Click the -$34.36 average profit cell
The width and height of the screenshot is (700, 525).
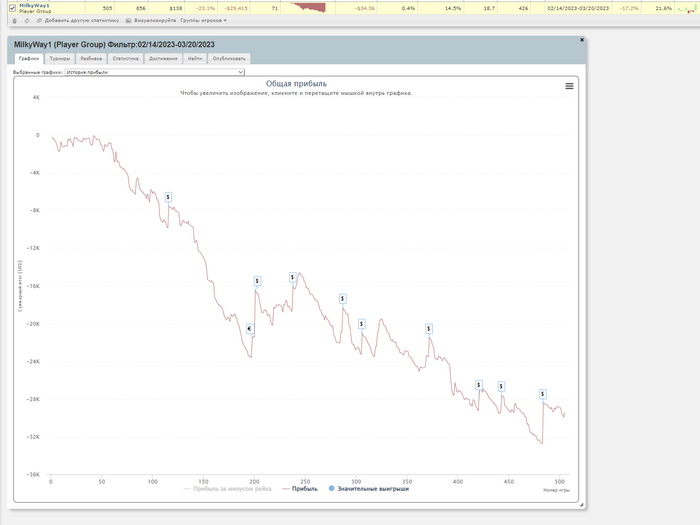pyautogui.click(x=365, y=8)
